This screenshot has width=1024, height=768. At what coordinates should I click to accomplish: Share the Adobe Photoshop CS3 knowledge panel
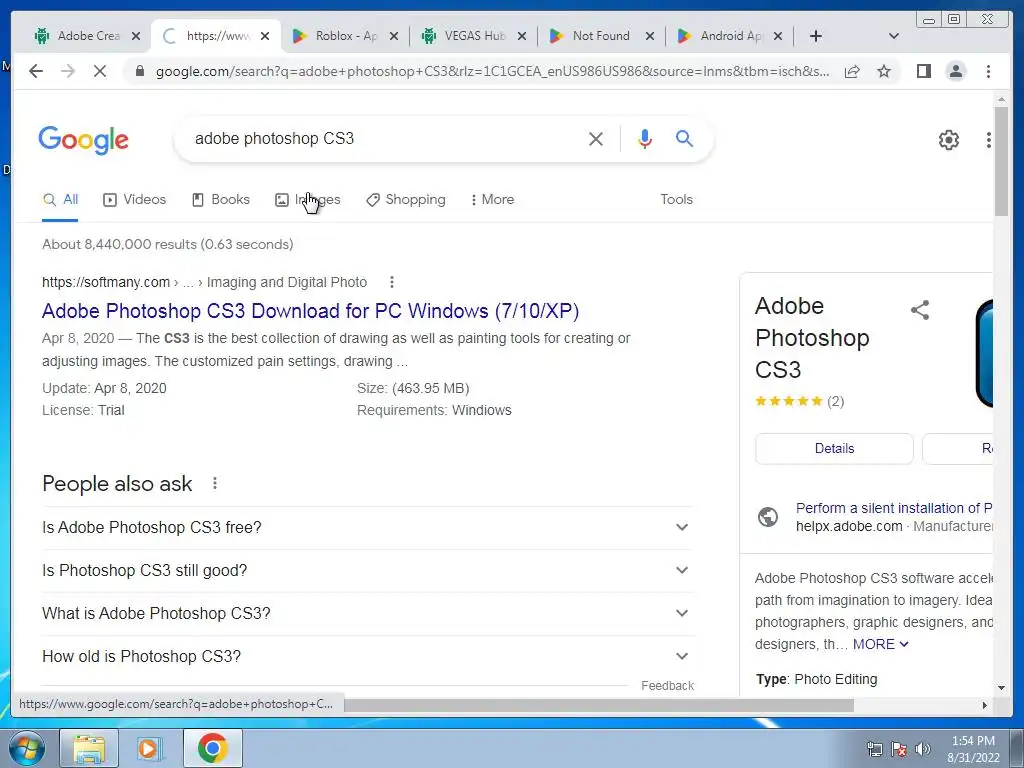tap(920, 310)
